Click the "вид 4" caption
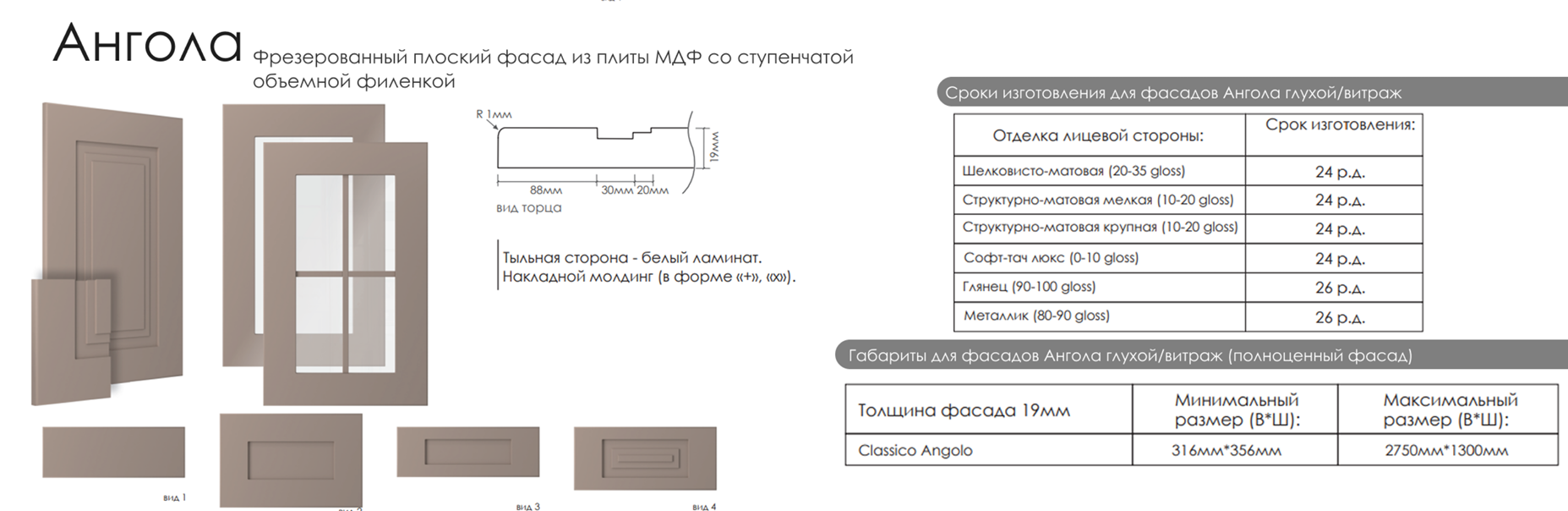 click(704, 506)
